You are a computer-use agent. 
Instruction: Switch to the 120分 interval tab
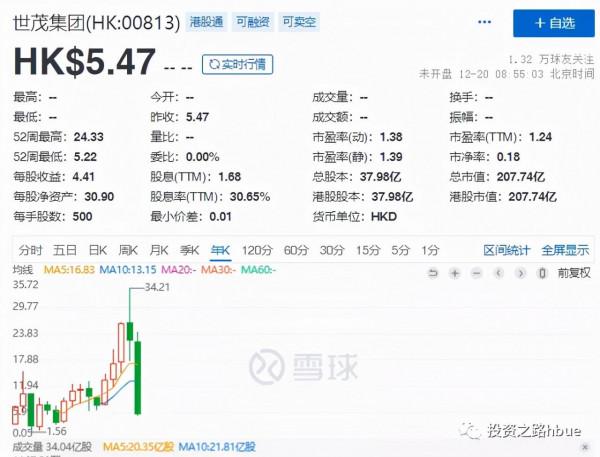pyautogui.click(x=257, y=250)
